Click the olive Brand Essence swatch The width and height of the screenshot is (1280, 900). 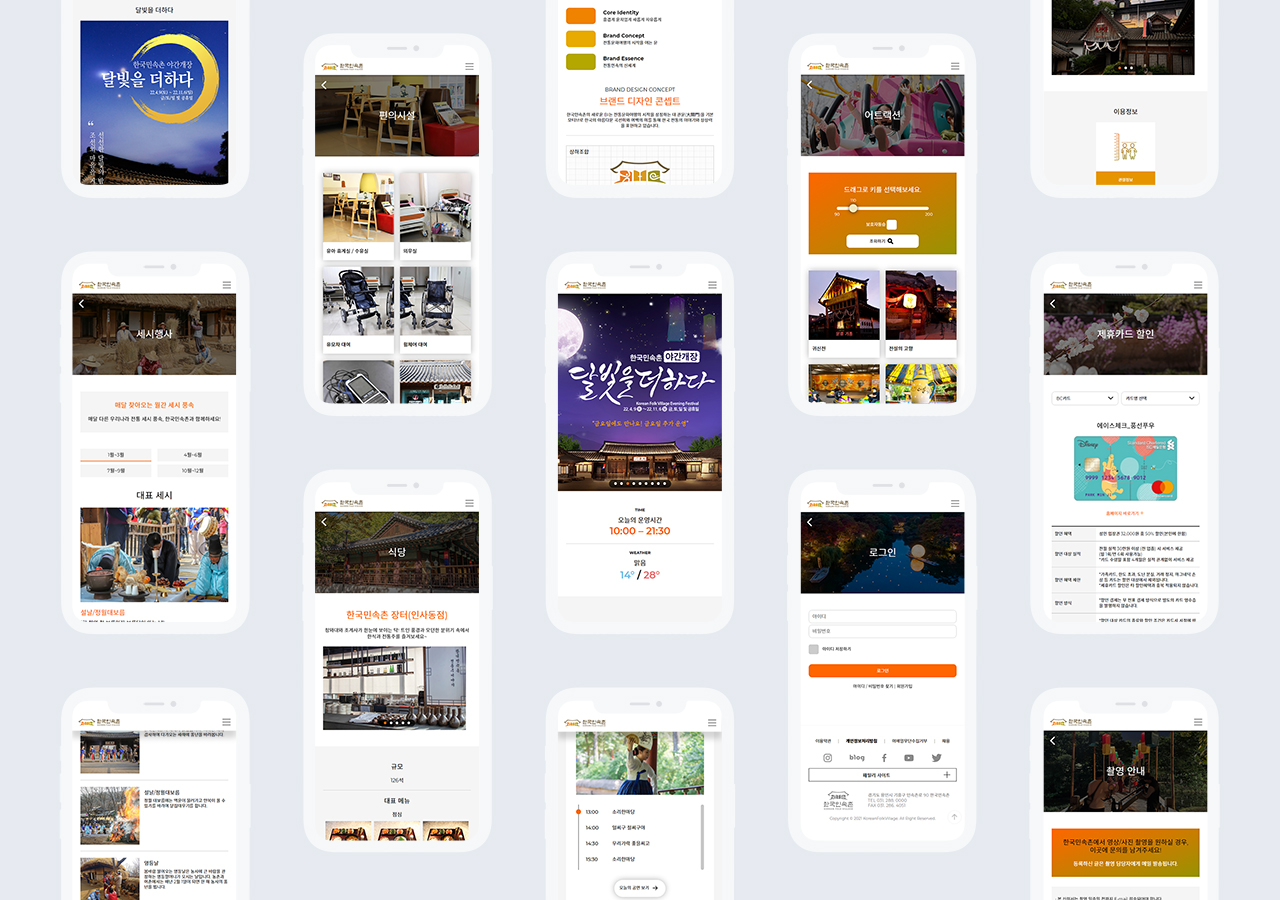pyautogui.click(x=581, y=62)
